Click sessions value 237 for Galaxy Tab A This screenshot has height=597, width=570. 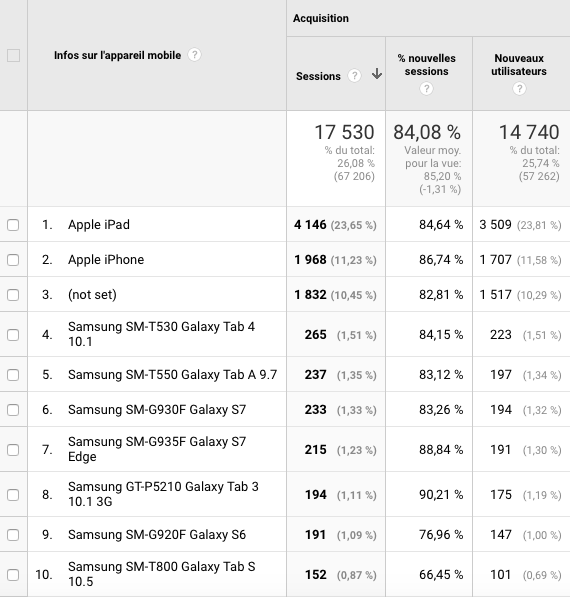tap(315, 375)
